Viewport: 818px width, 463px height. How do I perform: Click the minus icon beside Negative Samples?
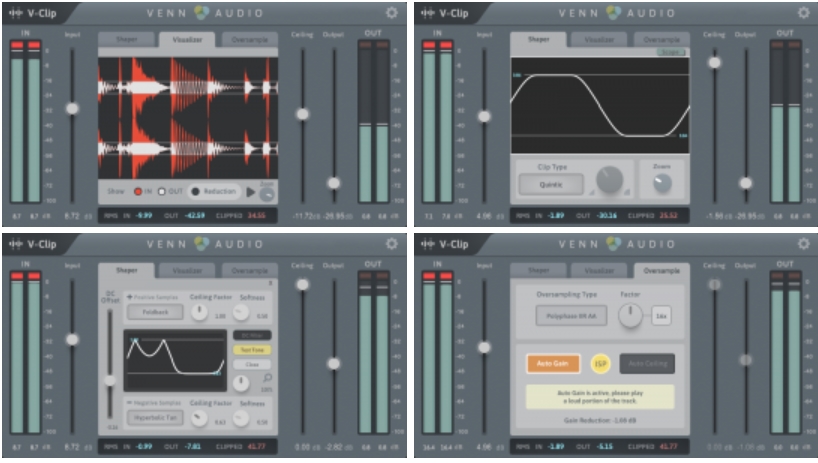pos(129,403)
